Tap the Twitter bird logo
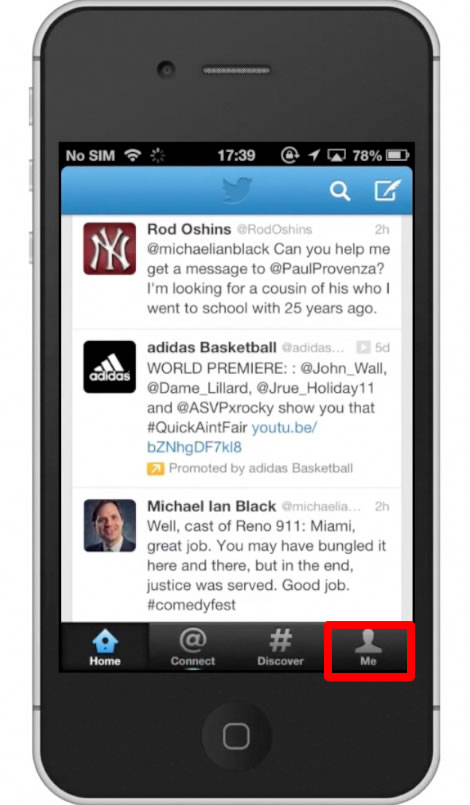The image size is (470, 805). pyautogui.click(x=237, y=190)
